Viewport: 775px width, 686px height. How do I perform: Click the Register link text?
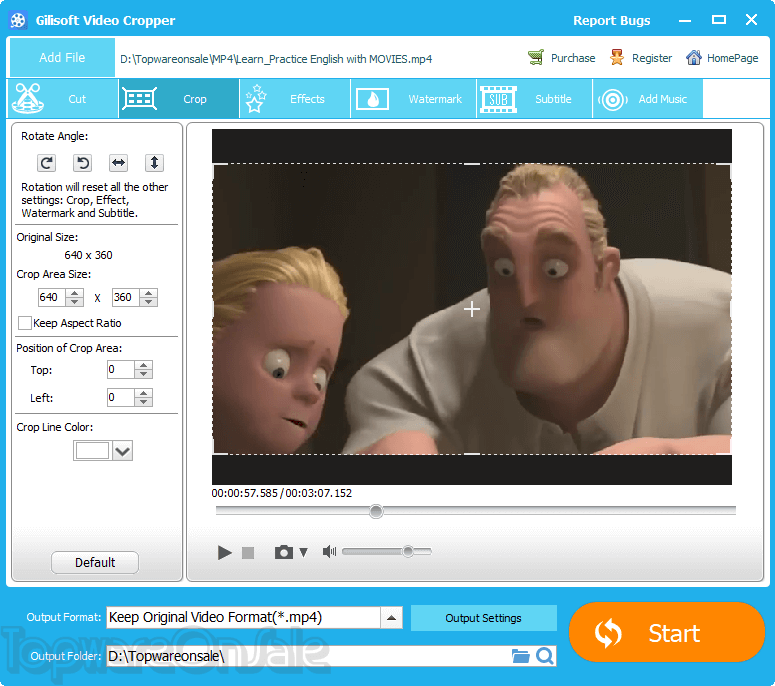(652, 58)
